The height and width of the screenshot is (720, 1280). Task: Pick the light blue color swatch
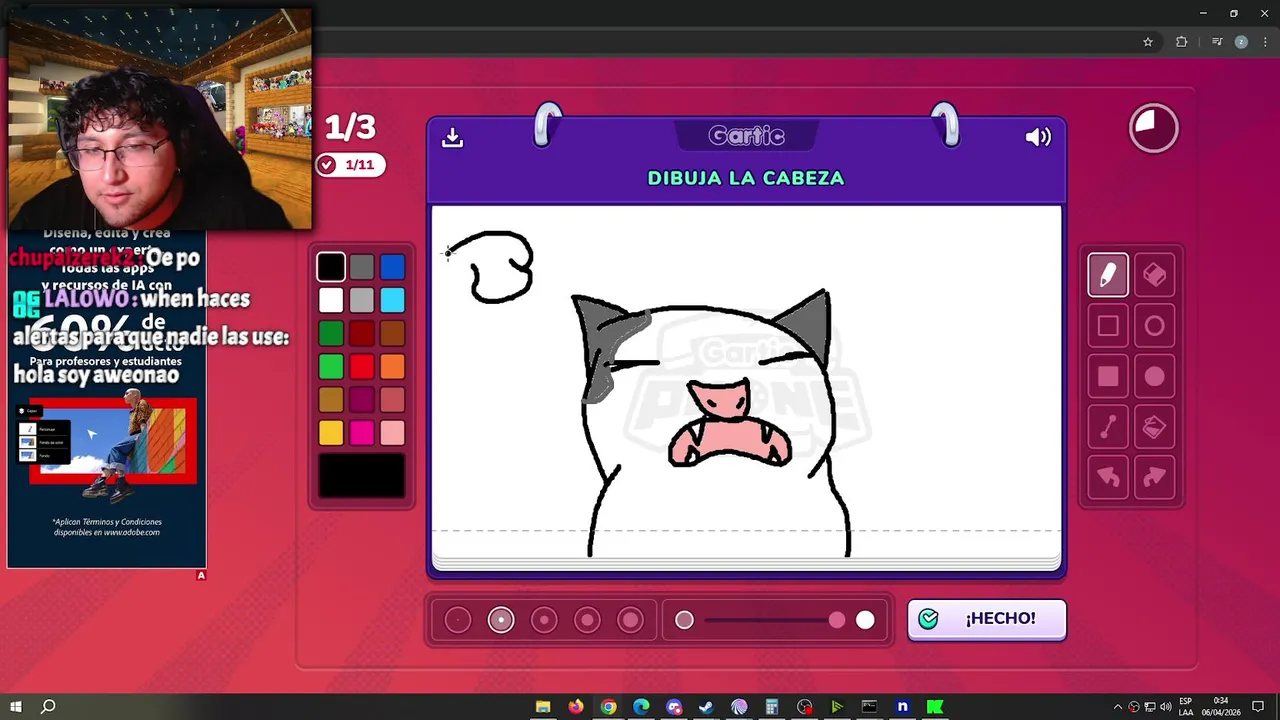pos(392,300)
